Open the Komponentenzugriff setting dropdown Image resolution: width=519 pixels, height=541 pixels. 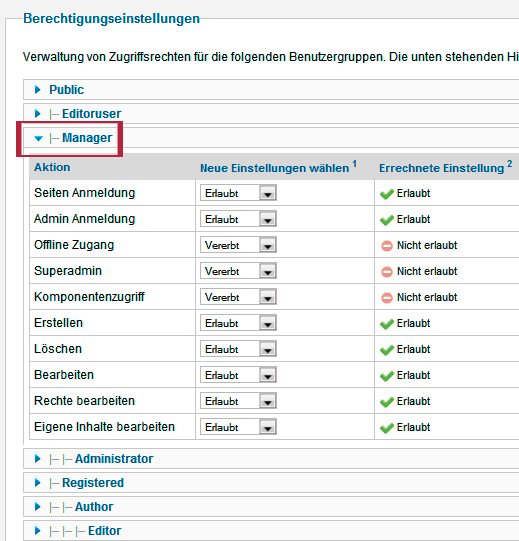click(238, 297)
